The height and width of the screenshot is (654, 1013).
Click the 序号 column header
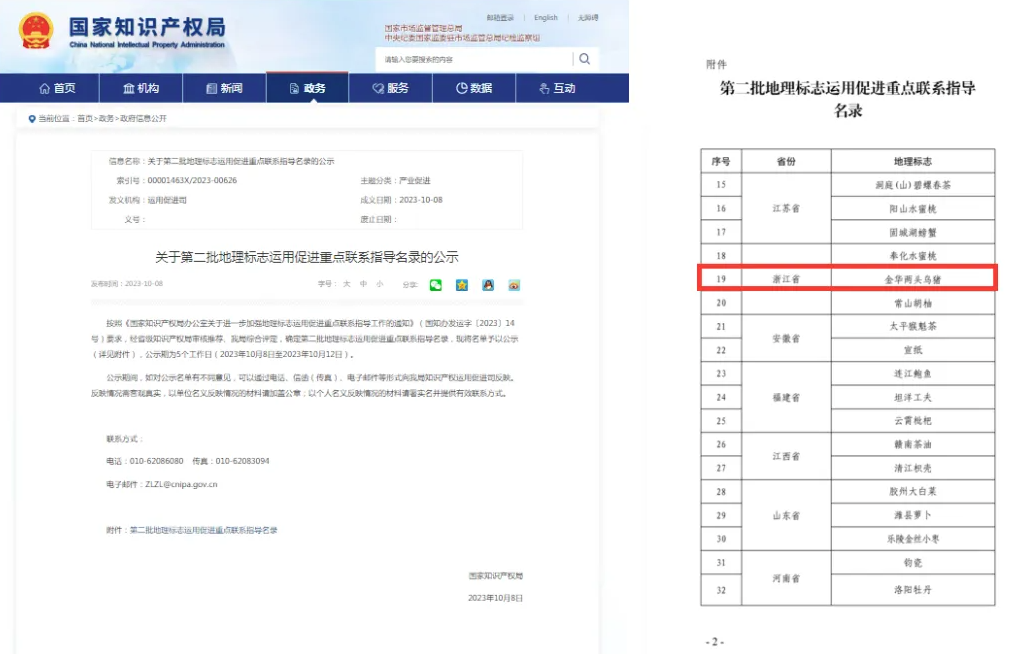721,161
